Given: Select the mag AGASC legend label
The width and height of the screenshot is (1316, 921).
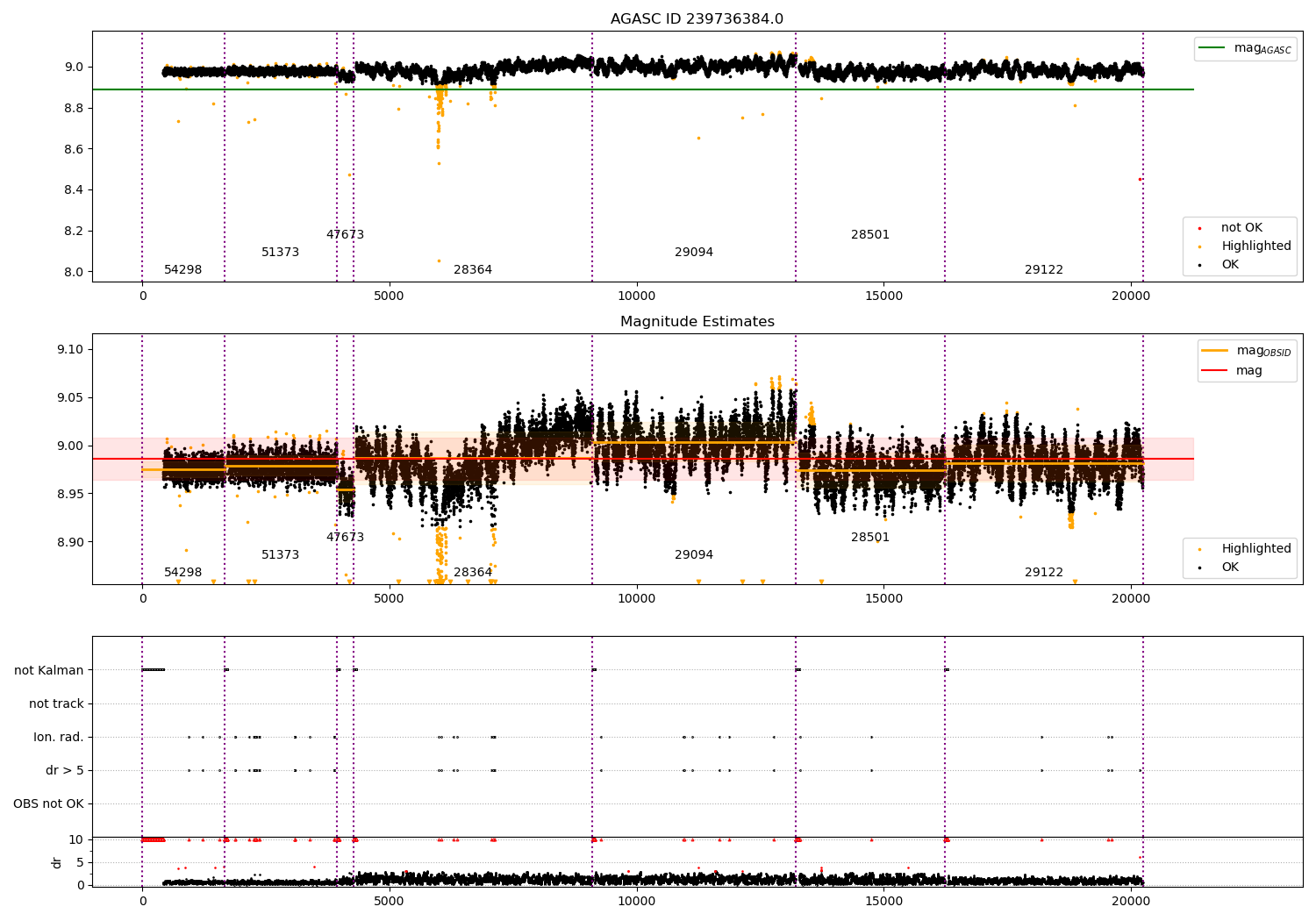Looking at the screenshot, I should tap(1262, 48).
